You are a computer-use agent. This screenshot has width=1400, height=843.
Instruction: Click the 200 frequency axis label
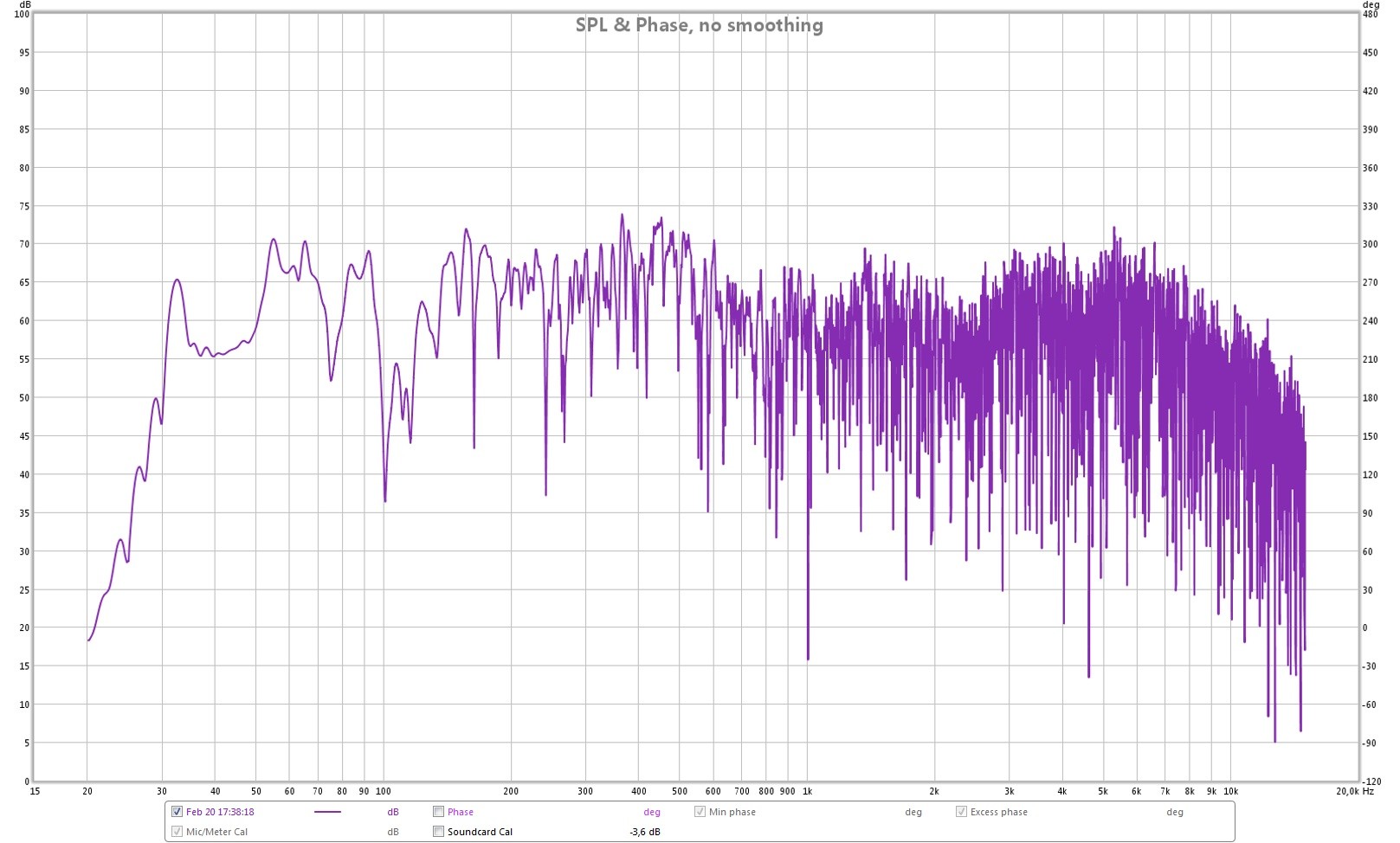tap(511, 791)
